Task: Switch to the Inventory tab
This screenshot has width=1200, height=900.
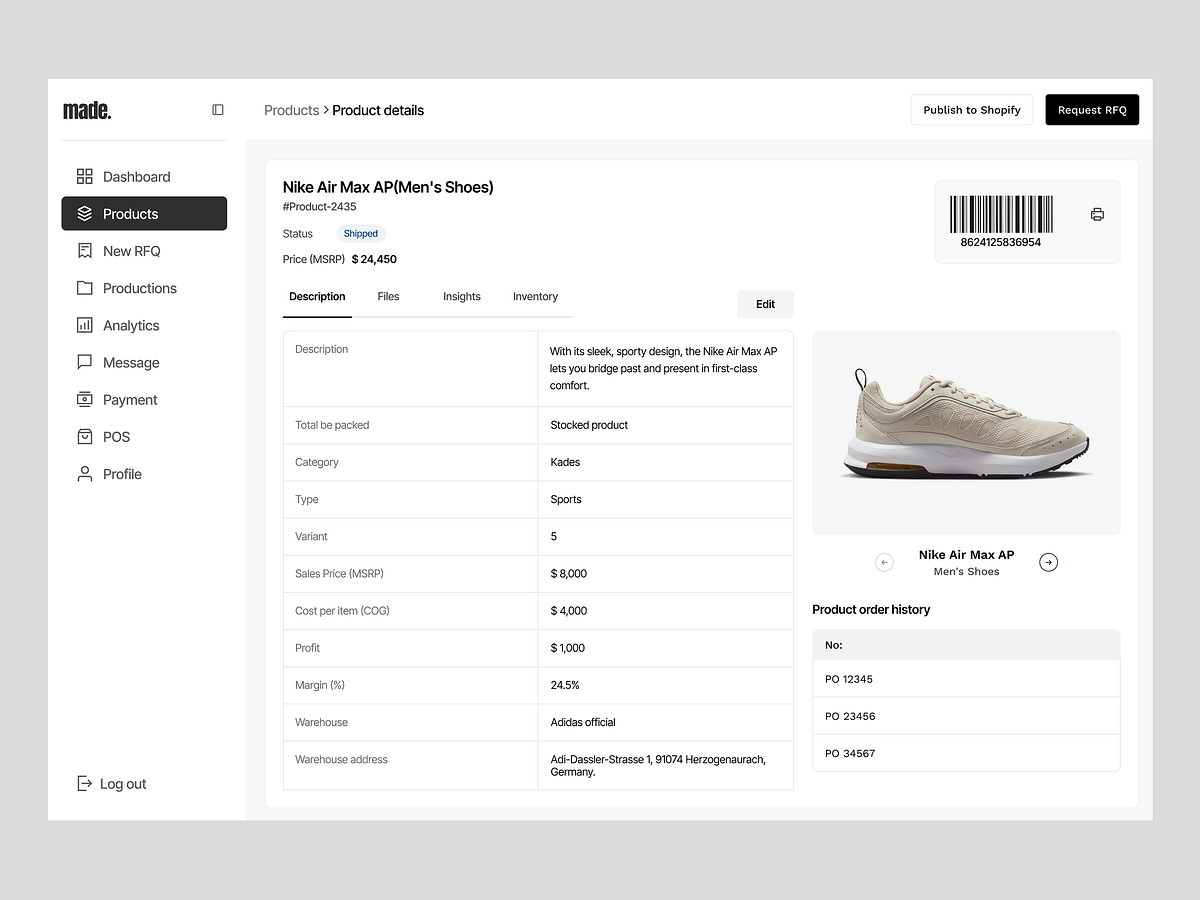Action: 535,297
